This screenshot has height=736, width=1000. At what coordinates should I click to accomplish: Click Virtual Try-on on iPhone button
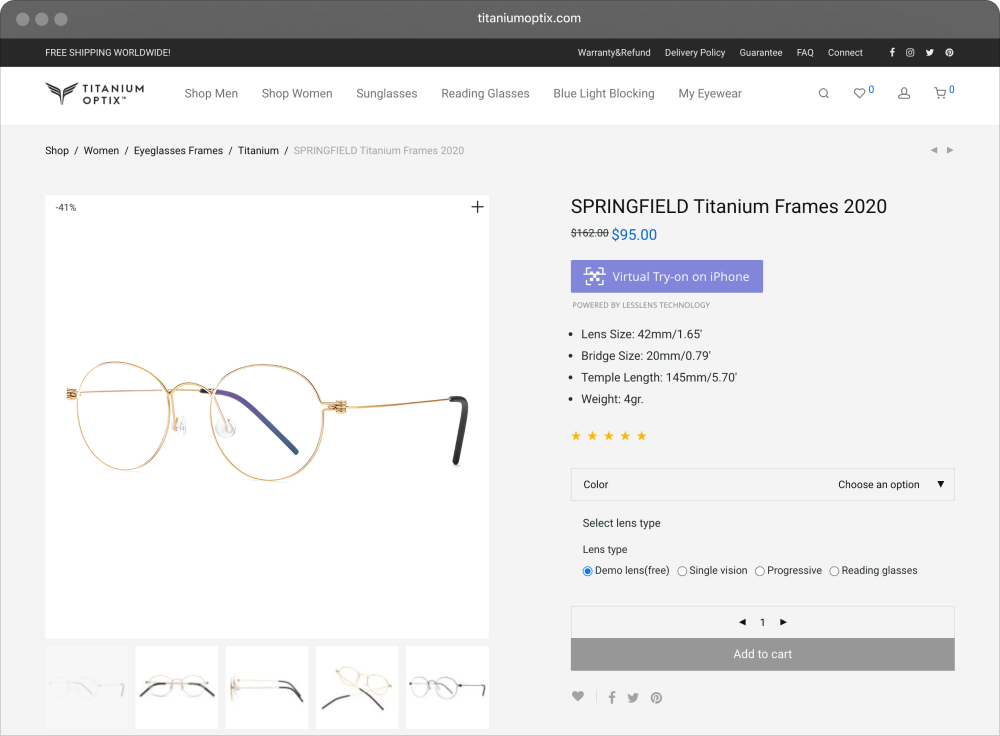tap(666, 276)
